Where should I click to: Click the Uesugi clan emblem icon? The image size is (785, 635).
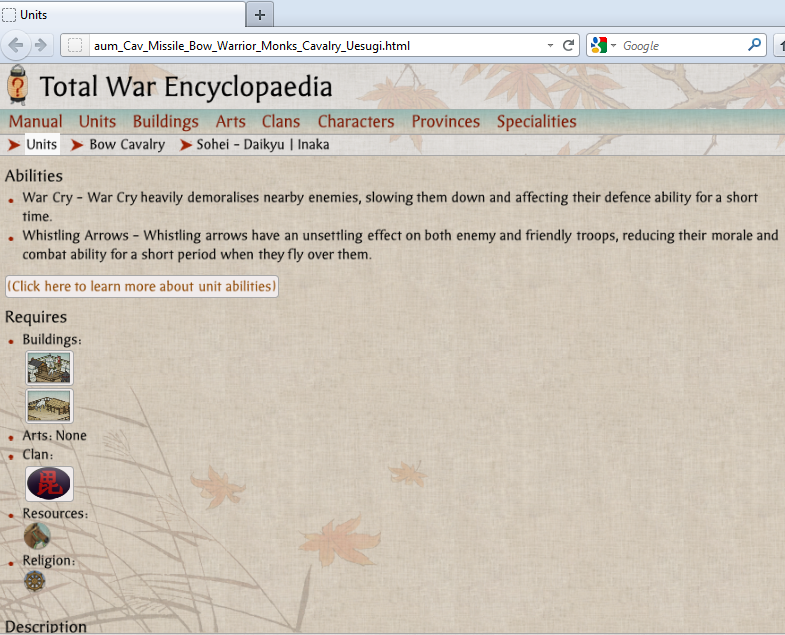click(x=49, y=484)
